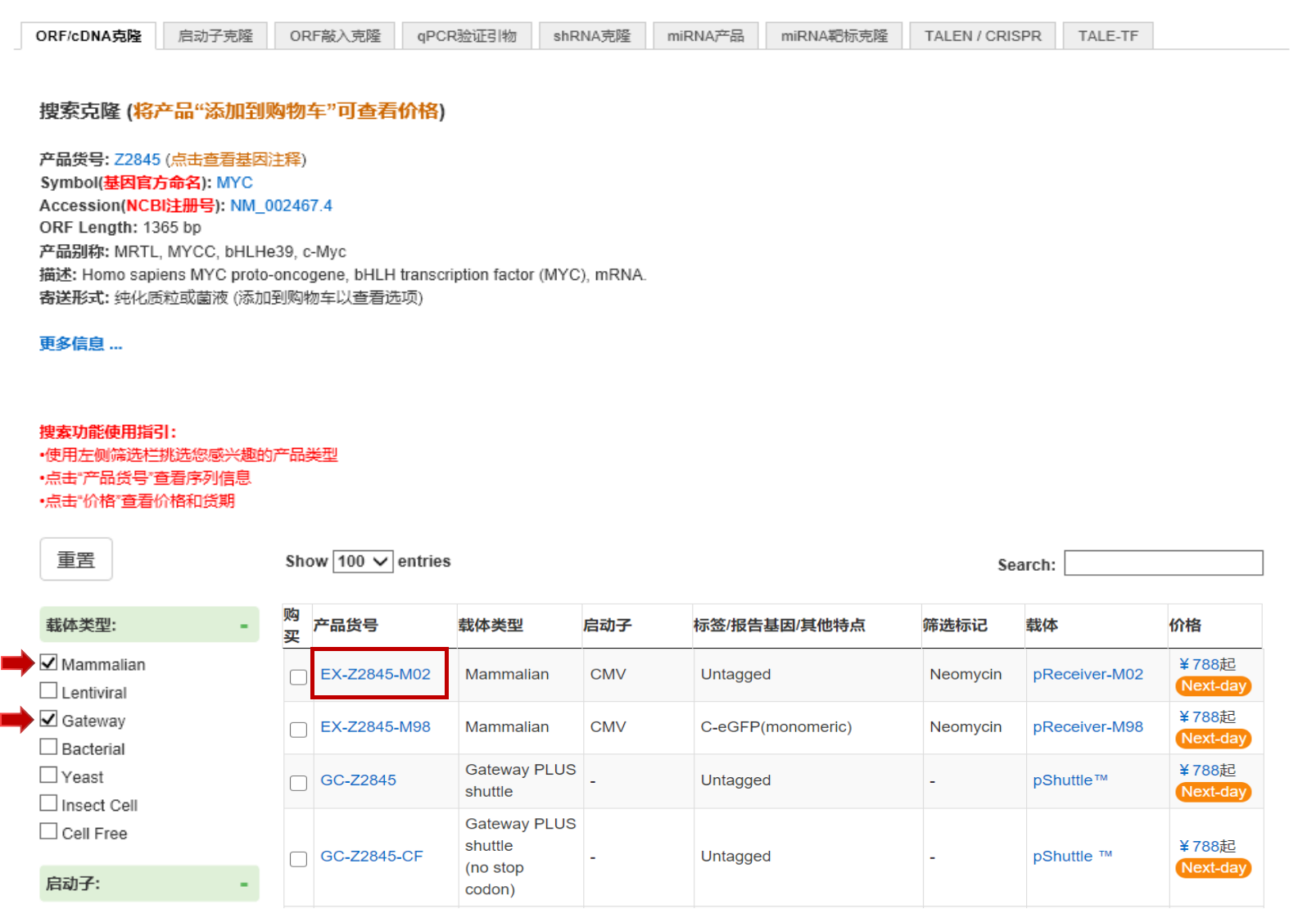
Task: Click 点击查看基因注释 annotation link
Action: [x=236, y=160]
